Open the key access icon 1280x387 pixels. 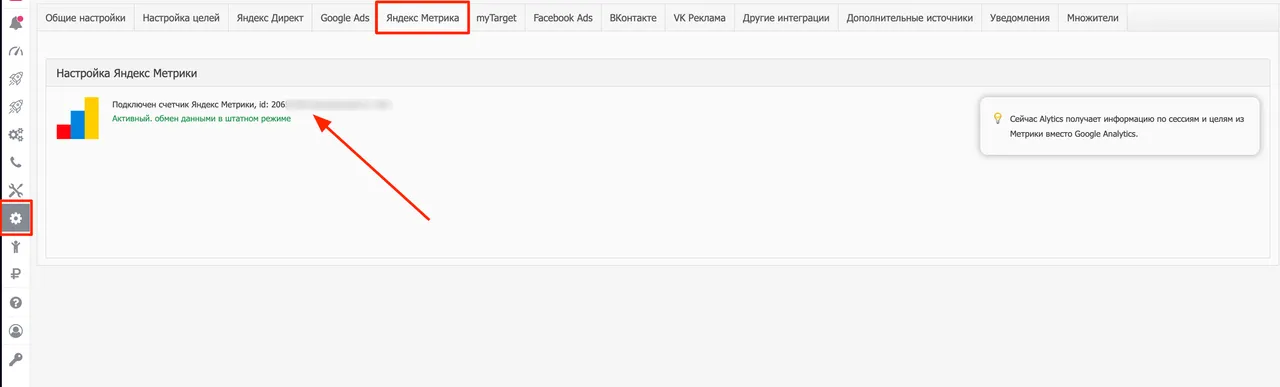click(15, 358)
